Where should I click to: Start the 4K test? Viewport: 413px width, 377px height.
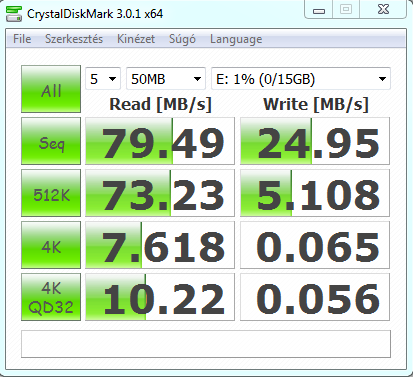coord(51,245)
